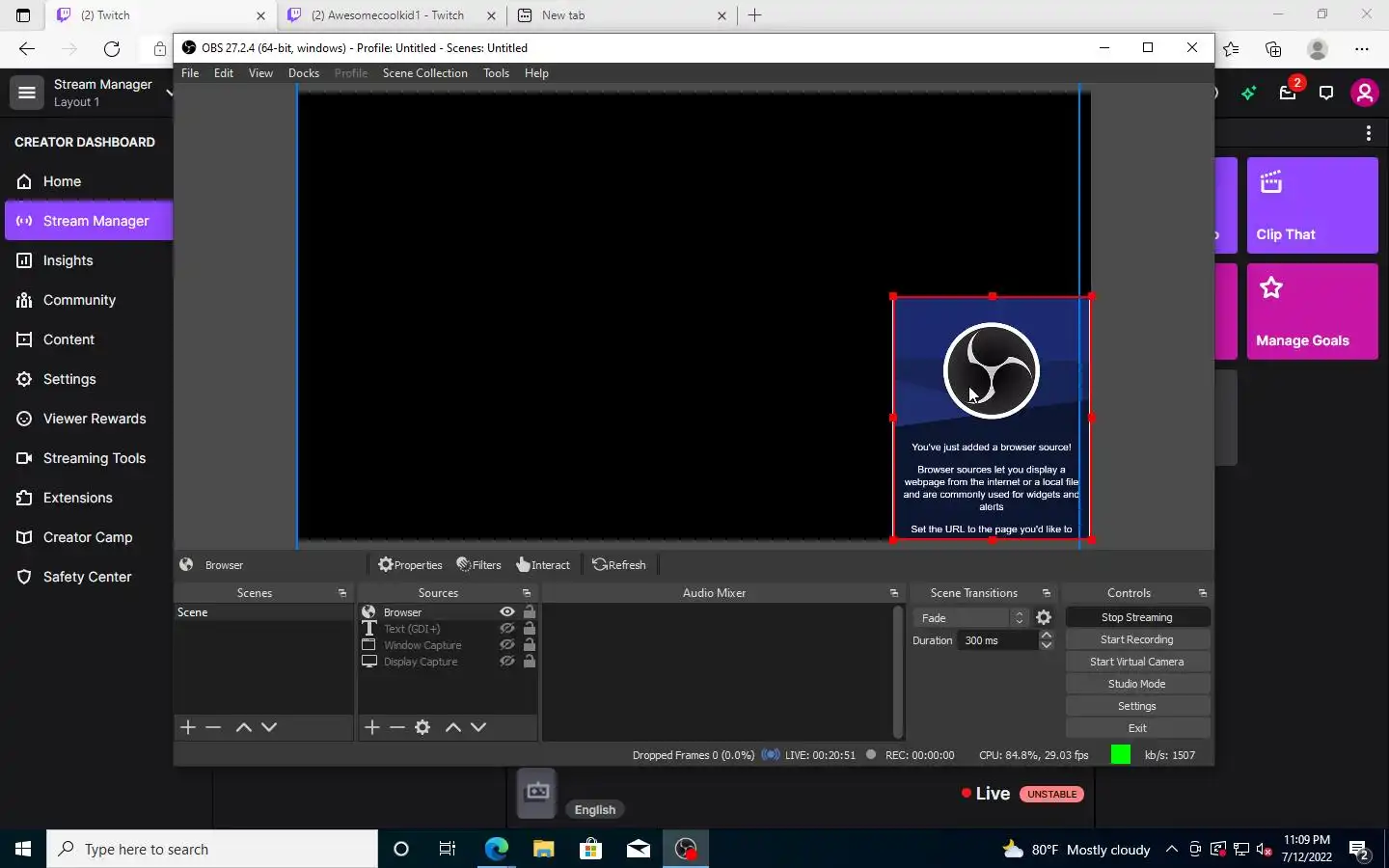Viewport: 1389px width, 868px height.
Task: Click Start Virtual Camera
Action: (x=1137, y=662)
